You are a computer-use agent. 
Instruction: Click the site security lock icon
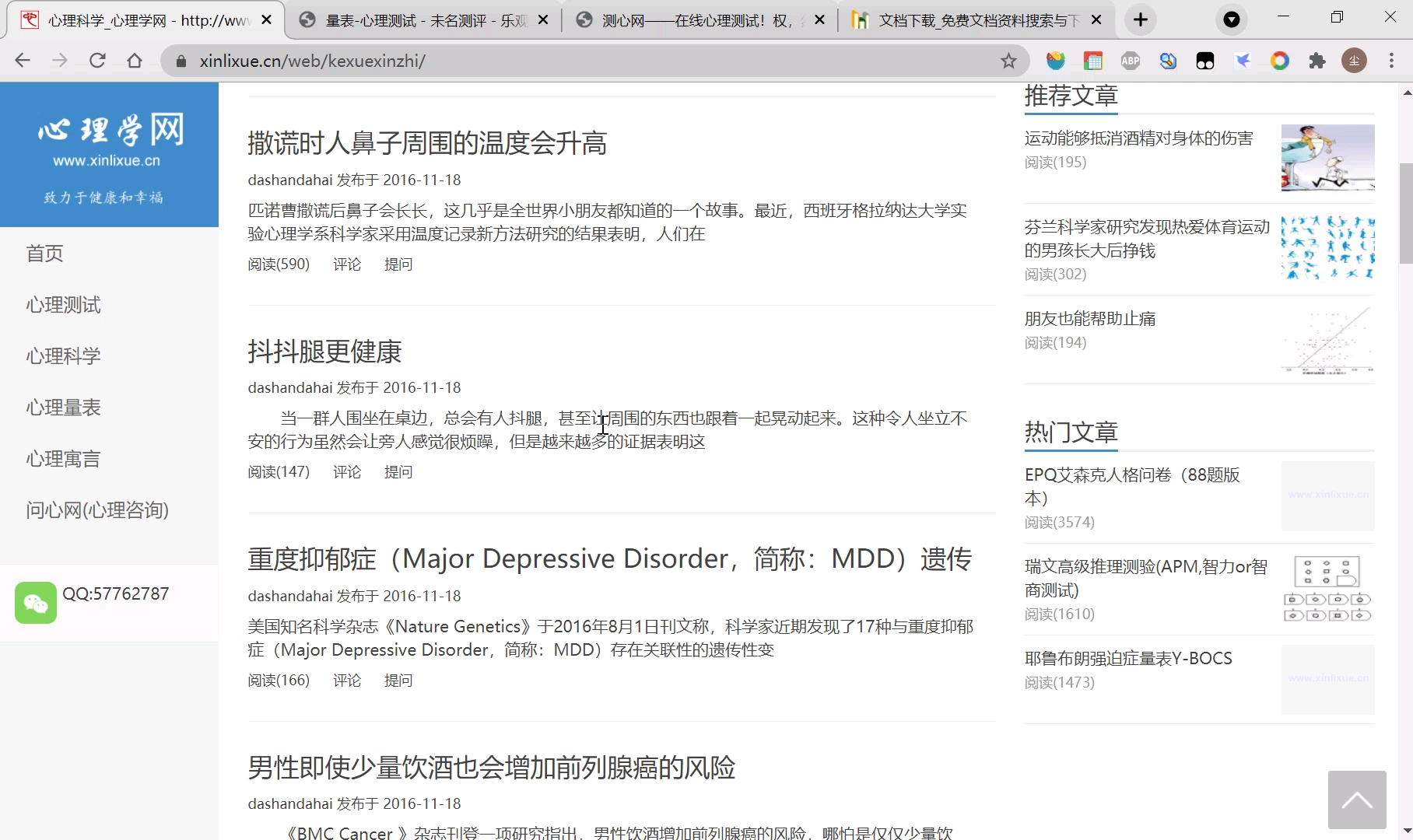pyautogui.click(x=180, y=61)
